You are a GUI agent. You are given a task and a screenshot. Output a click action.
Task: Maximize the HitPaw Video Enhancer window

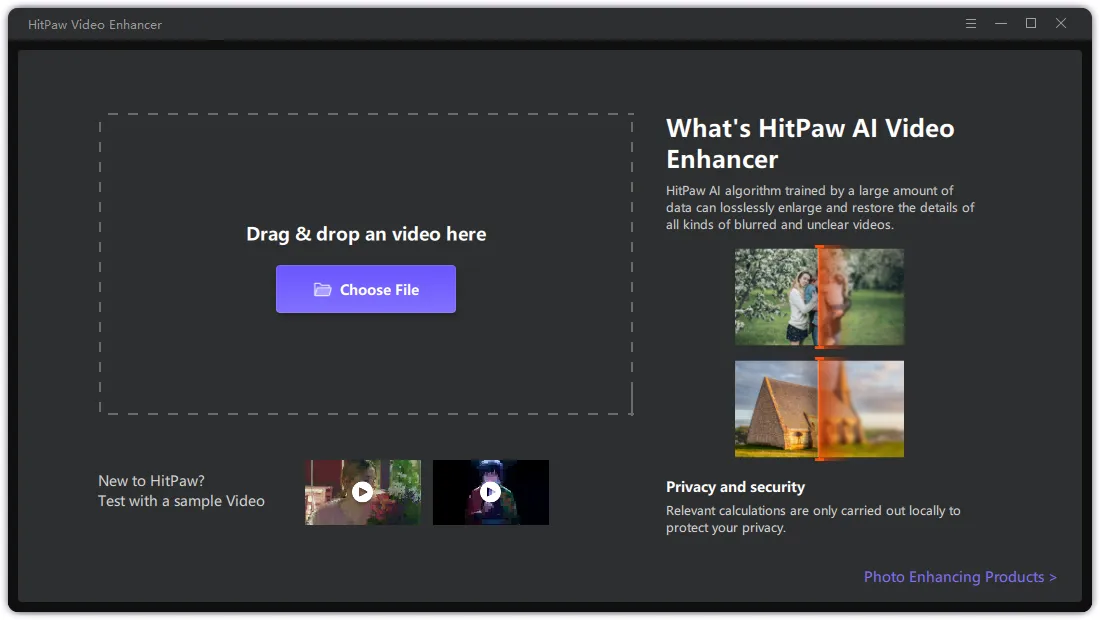1030,23
